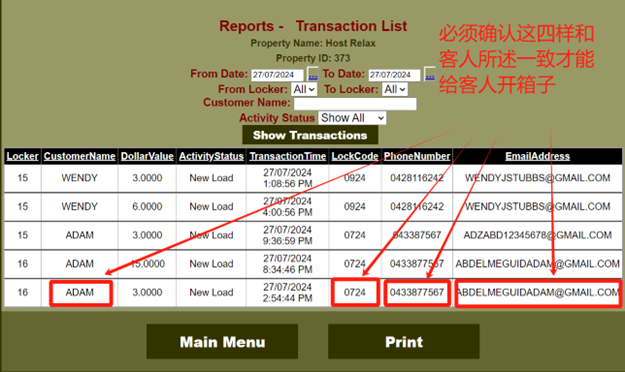Screen dimensions: 625x372
Task: Sort by the CustomerName column header
Action: click(79, 156)
